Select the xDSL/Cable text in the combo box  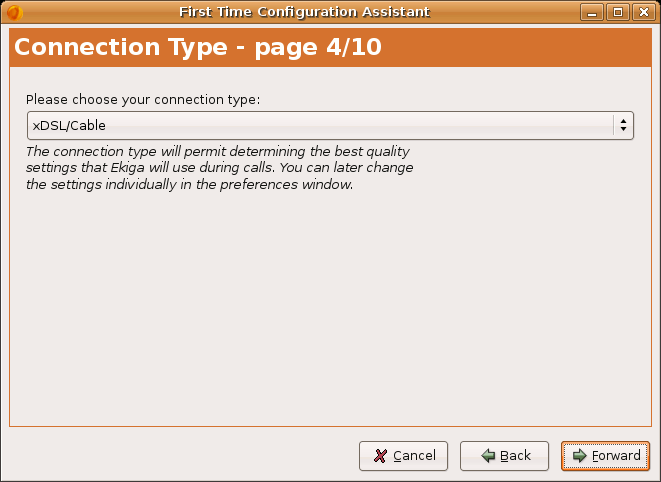[69, 125]
